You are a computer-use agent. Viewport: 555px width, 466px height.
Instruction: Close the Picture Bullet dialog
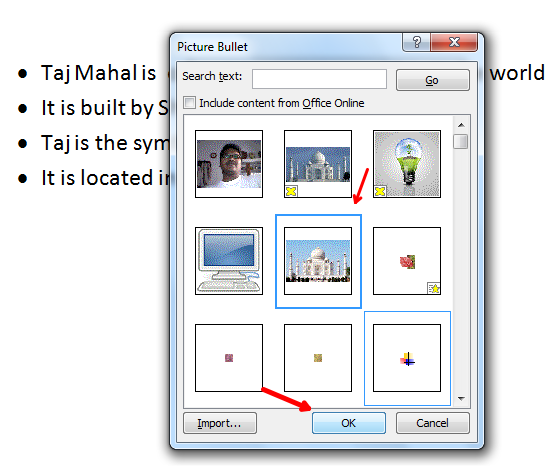tap(454, 42)
